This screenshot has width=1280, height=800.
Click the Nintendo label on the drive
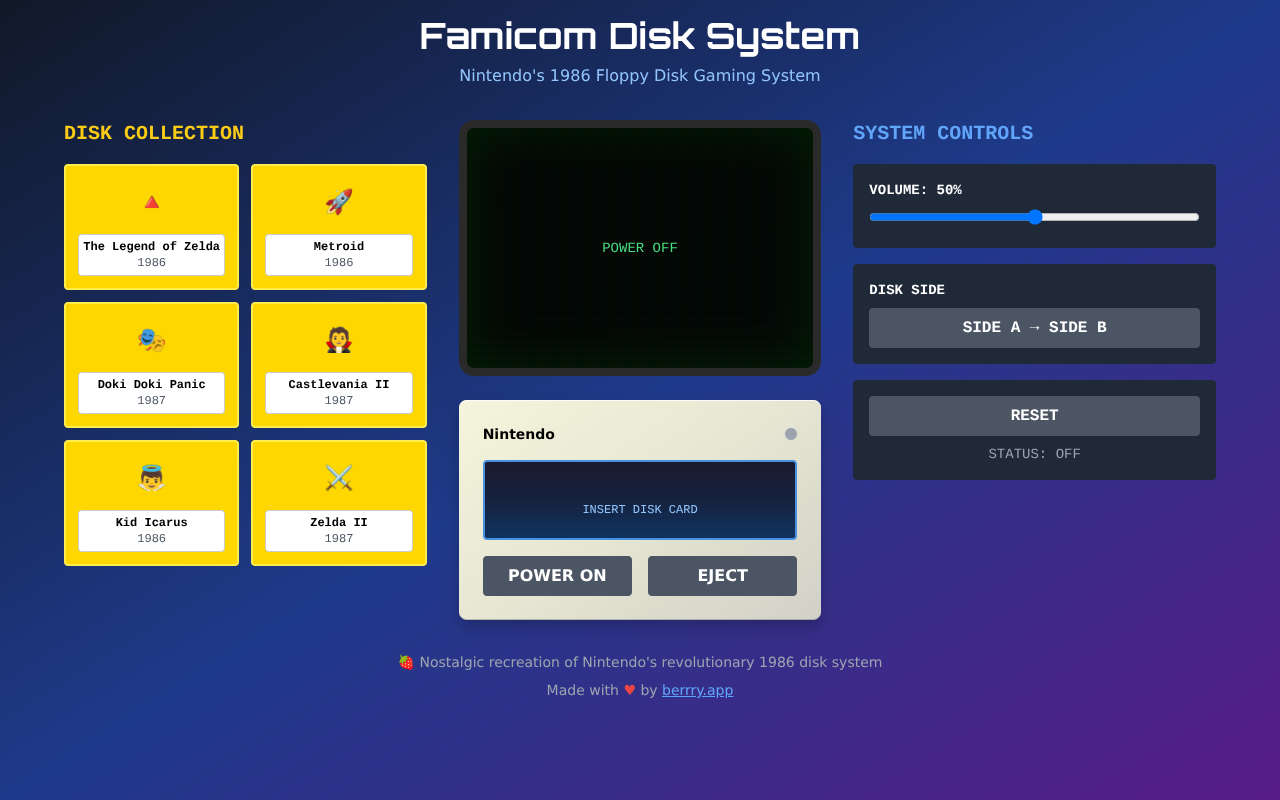tap(518, 434)
